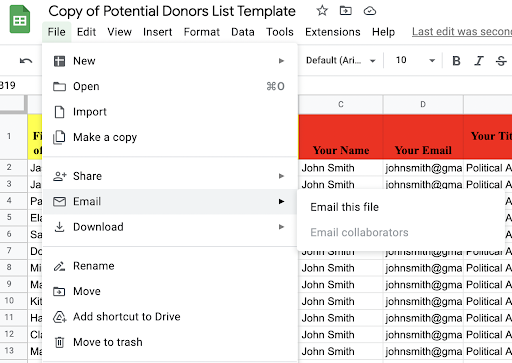Select Email this file option
This screenshot has width=512, height=363.
pyautogui.click(x=401, y=207)
